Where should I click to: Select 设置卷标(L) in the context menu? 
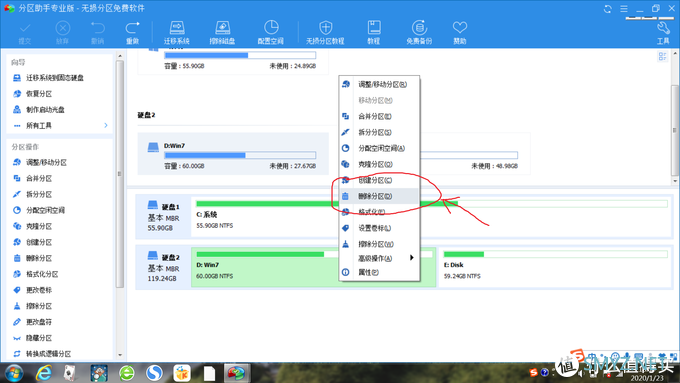pyautogui.click(x=379, y=228)
